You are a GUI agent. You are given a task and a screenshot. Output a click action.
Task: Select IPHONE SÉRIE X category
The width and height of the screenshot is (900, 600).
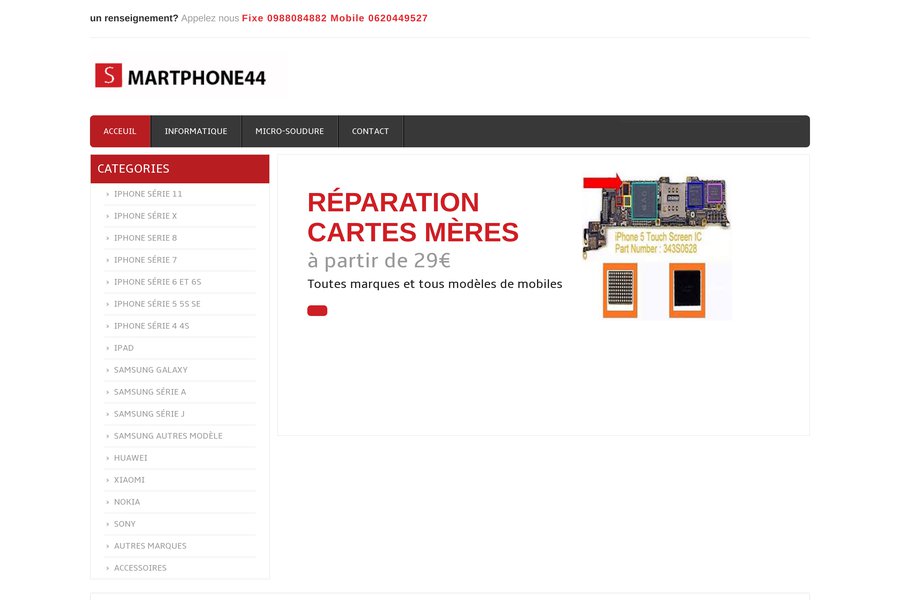[x=145, y=216]
